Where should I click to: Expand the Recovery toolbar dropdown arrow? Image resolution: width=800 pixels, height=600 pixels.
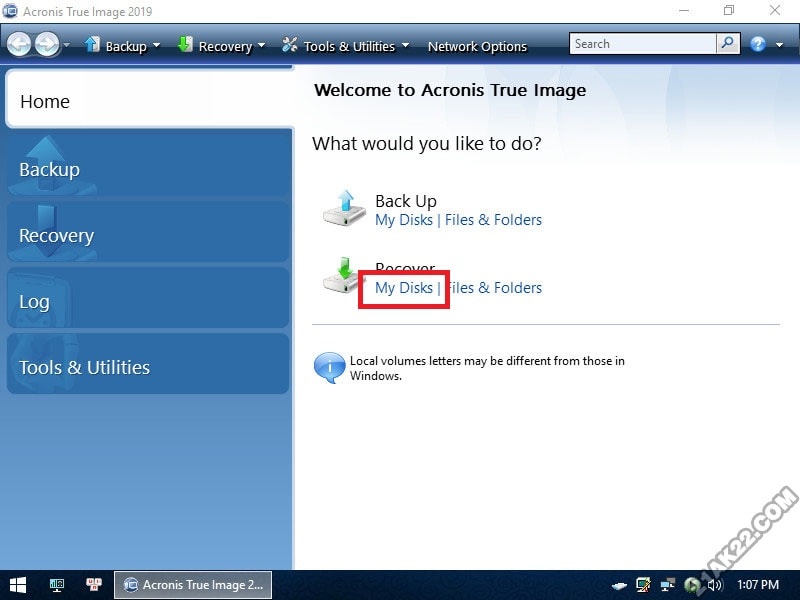[x=261, y=45]
